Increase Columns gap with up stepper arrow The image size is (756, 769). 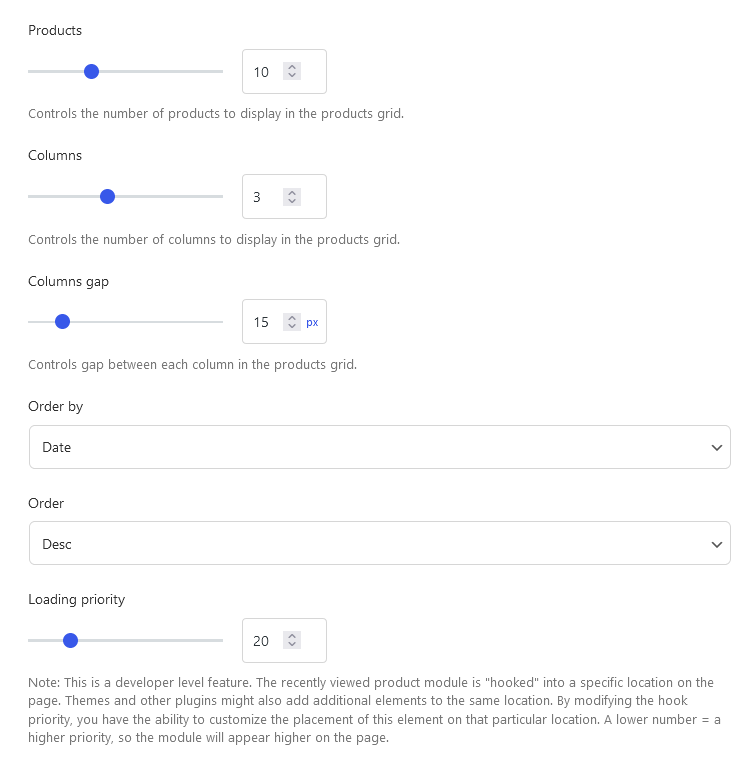(291, 317)
